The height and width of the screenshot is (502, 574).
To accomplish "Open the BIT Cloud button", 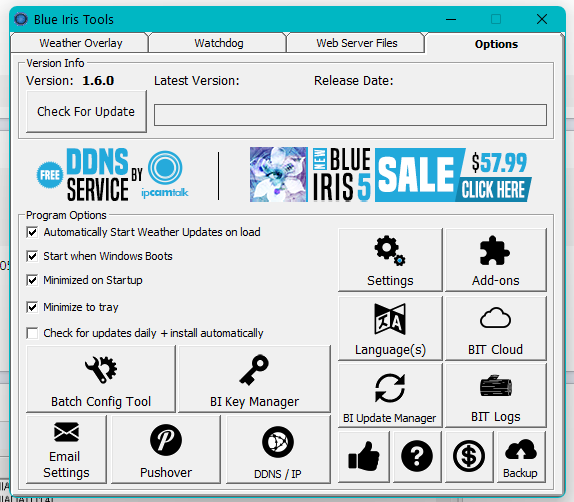I will (496, 328).
